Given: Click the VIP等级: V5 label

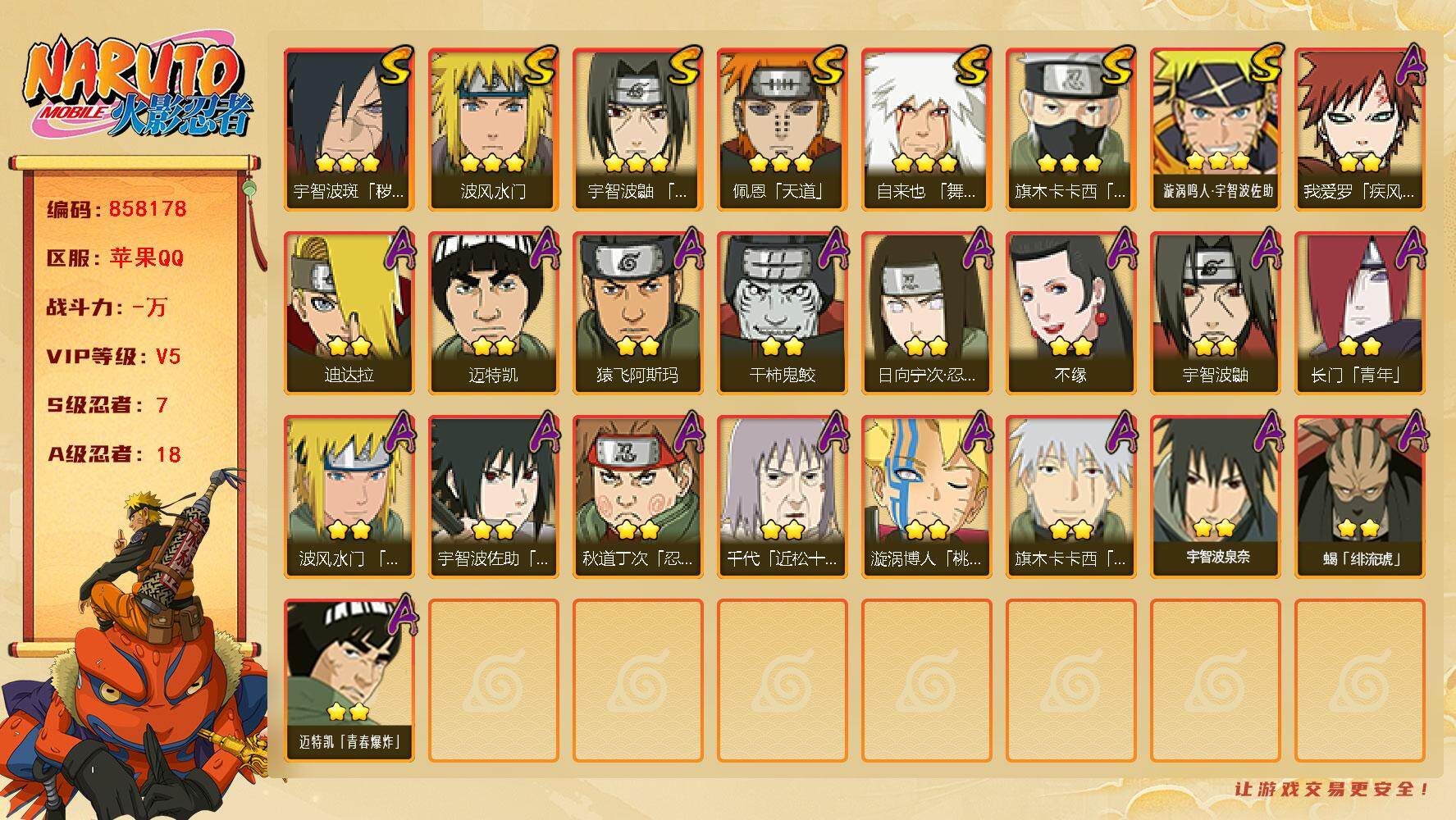Looking at the screenshot, I should [113, 357].
